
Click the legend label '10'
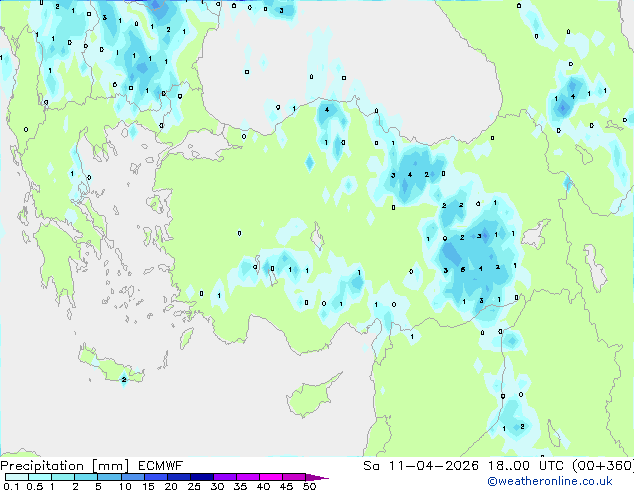[x=125, y=486]
